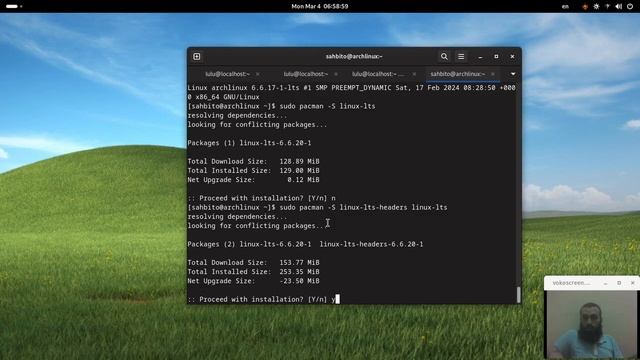Click 'sudo pacman -S linux-lts-headers linux-lts' command
Screen dimensions: 640x360
click(x=363, y=207)
